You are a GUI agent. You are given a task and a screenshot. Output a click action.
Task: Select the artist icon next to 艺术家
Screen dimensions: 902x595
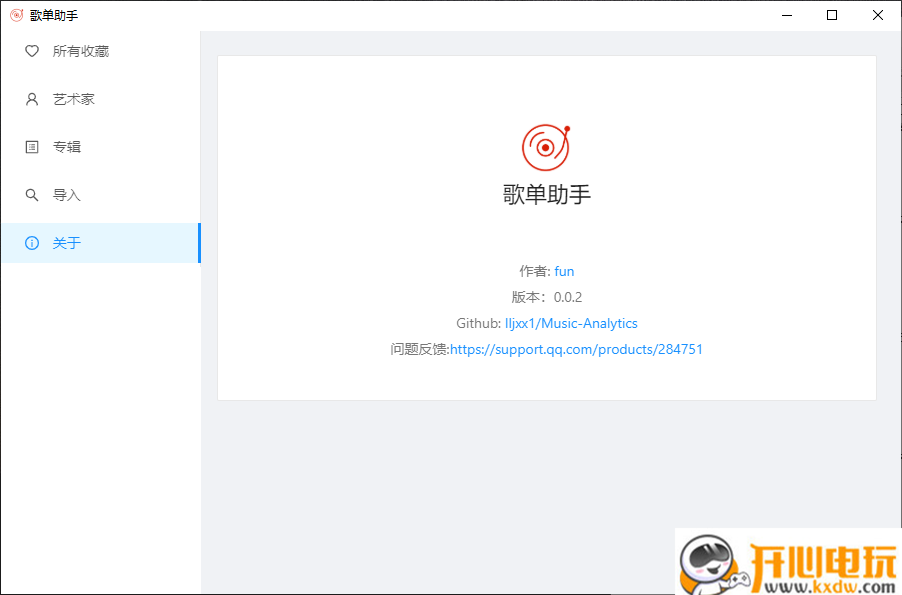point(33,99)
